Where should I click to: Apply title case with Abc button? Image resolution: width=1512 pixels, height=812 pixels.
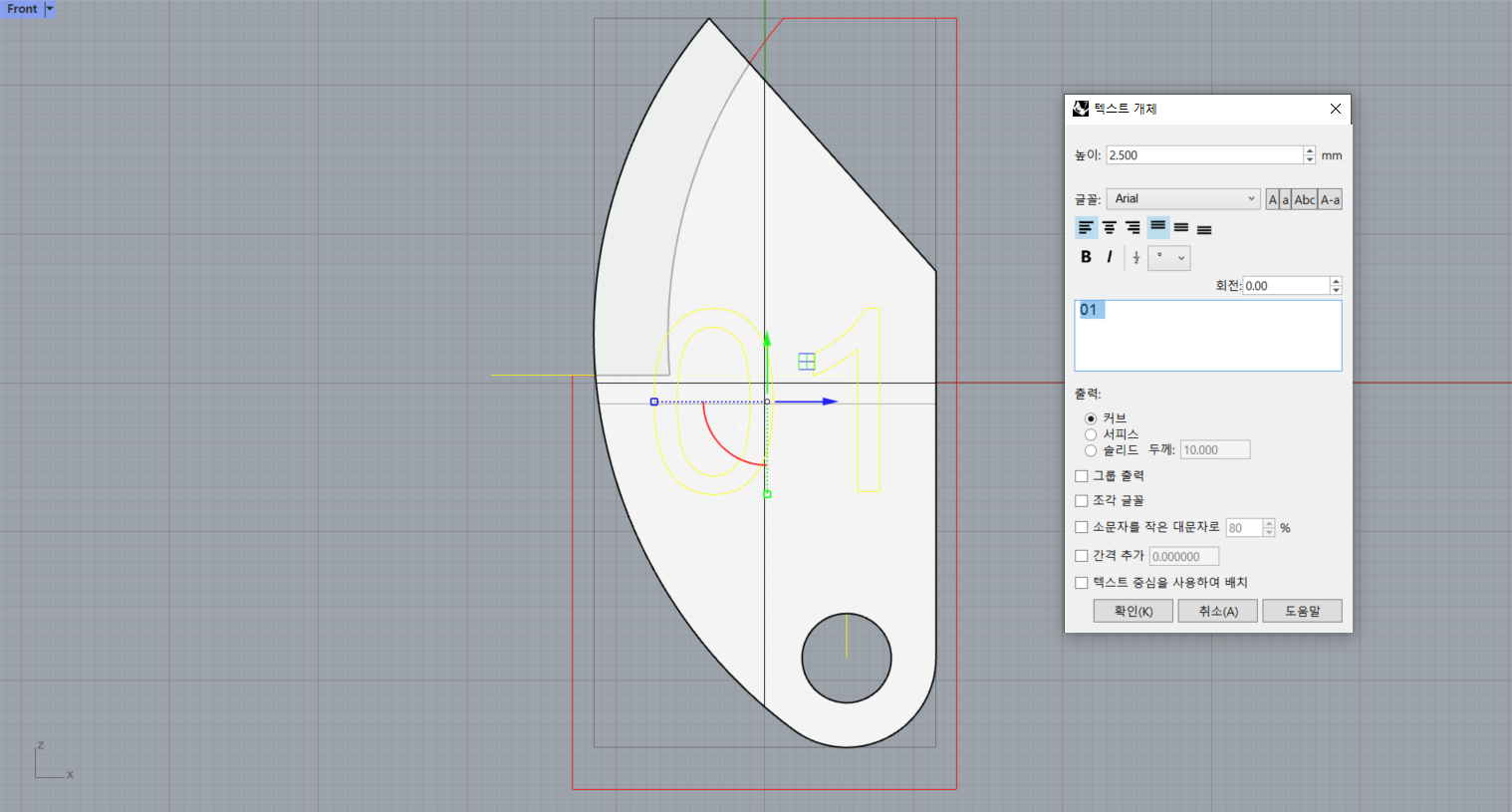pyautogui.click(x=1305, y=200)
